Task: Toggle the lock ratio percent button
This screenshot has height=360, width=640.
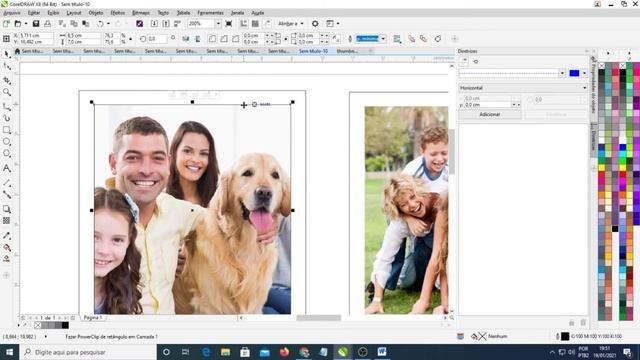Action: [x=131, y=39]
